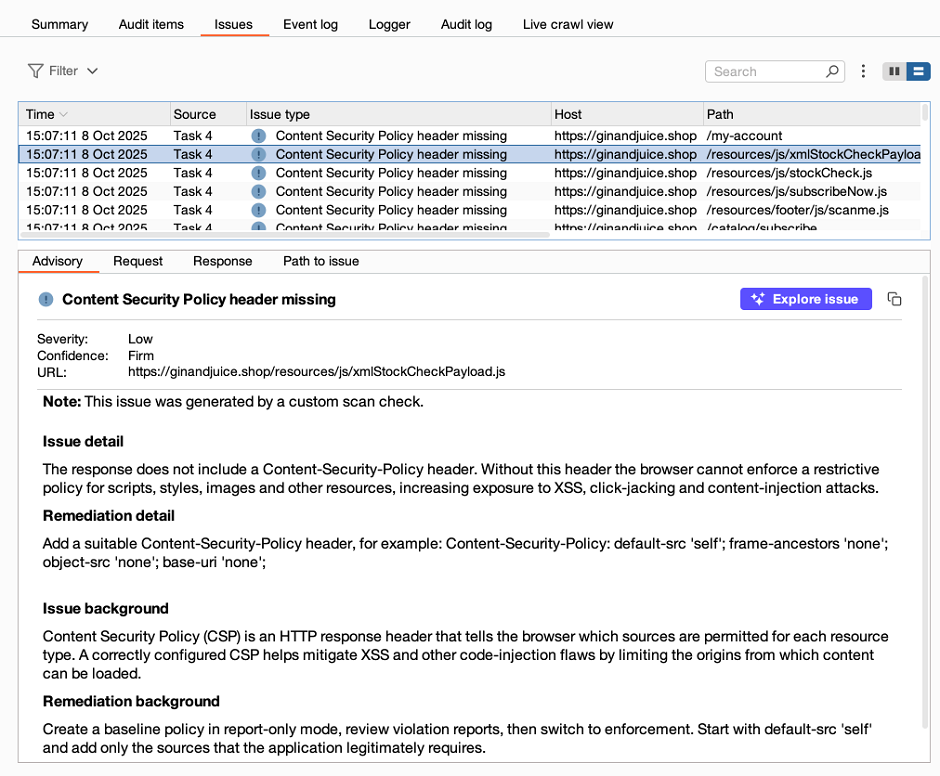This screenshot has height=776, width=940.
Task: Click the info icon beside advisory title
Action: [x=46, y=299]
